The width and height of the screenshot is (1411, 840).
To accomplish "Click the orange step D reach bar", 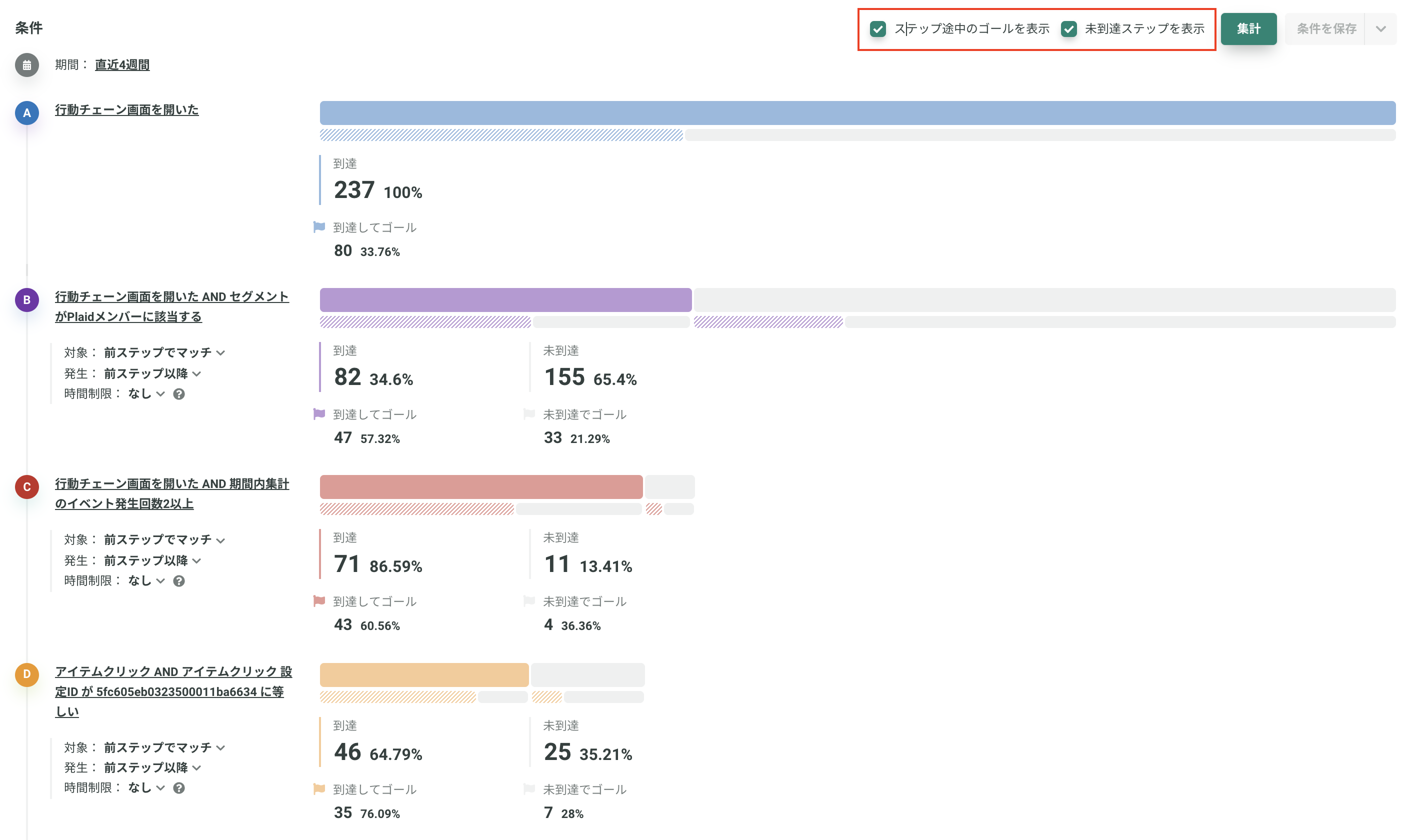I will pos(424,674).
